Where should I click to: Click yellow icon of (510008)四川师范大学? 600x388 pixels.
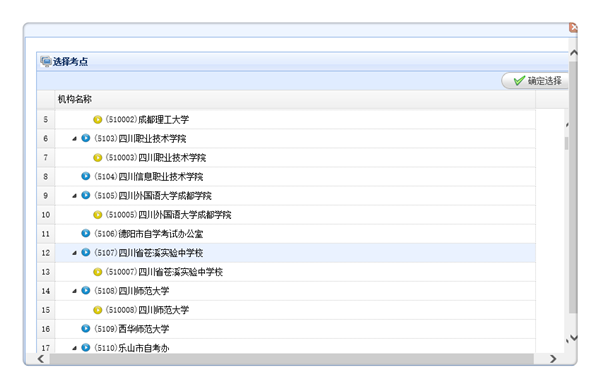(x=98, y=310)
